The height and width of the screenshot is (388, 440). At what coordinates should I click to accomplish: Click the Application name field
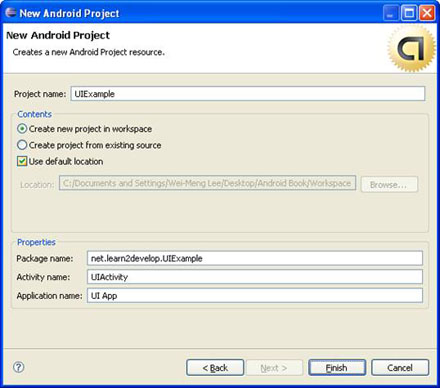(255, 296)
